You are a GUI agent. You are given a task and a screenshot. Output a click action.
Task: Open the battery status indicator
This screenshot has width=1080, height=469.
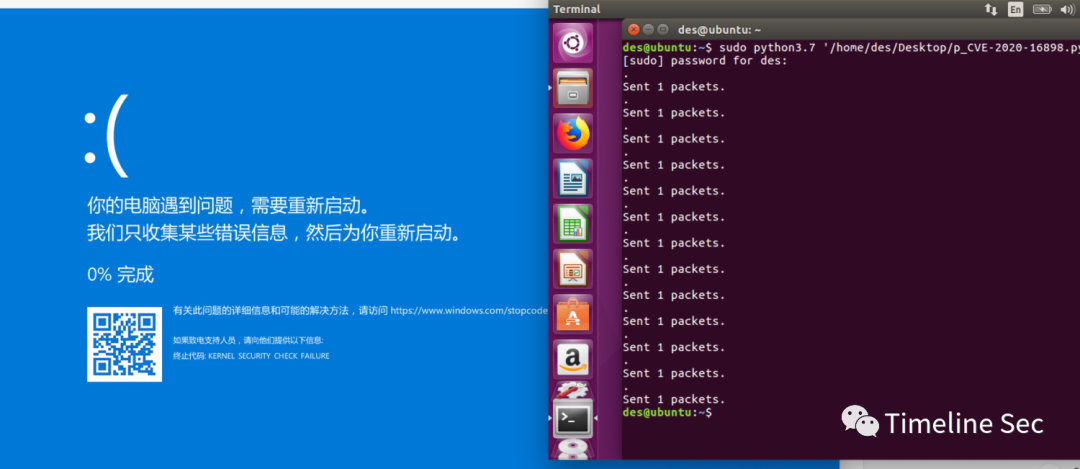[x=1042, y=9]
